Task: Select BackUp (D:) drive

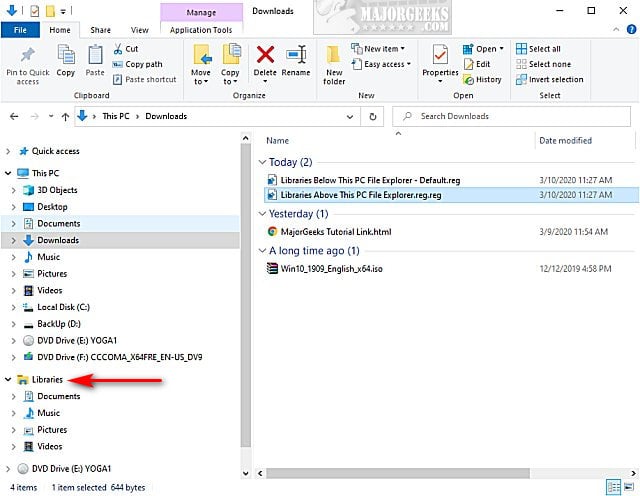Action: tap(59, 324)
